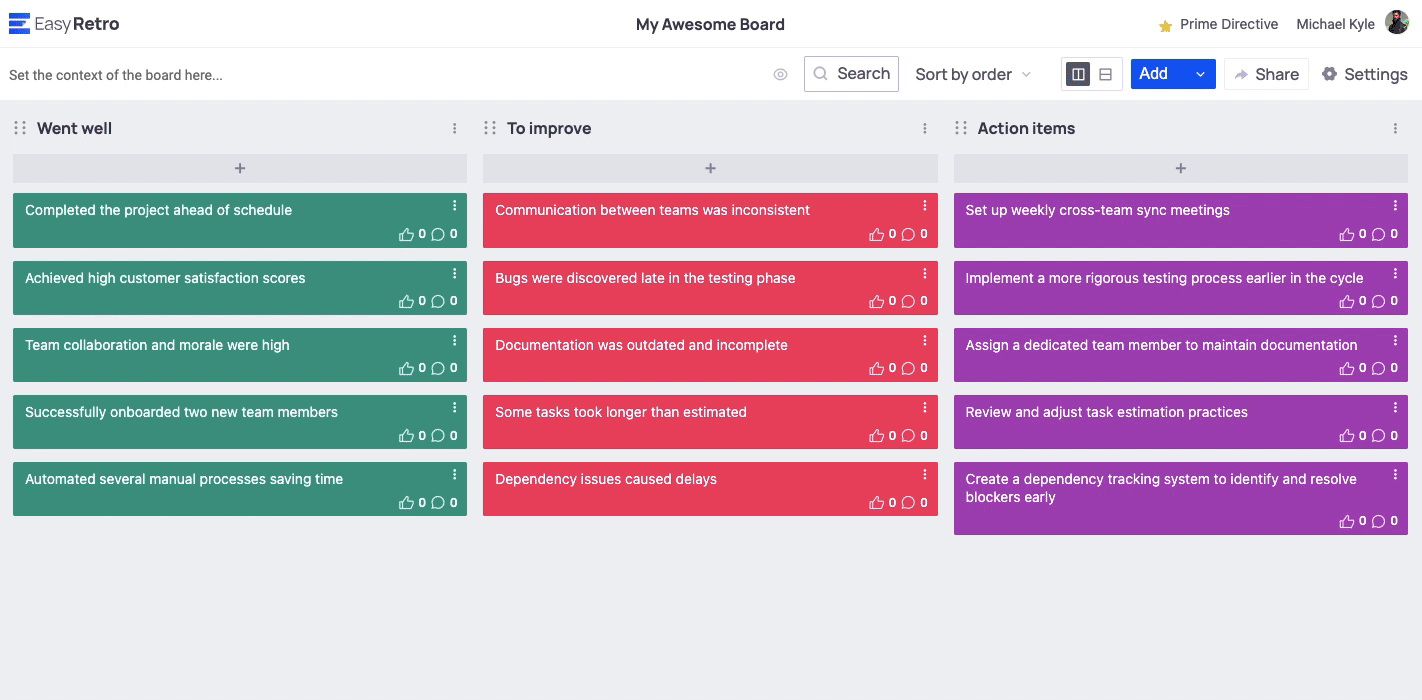Click the EasyRetro logo
The width and height of the screenshot is (1422, 700).
click(64, 24)
